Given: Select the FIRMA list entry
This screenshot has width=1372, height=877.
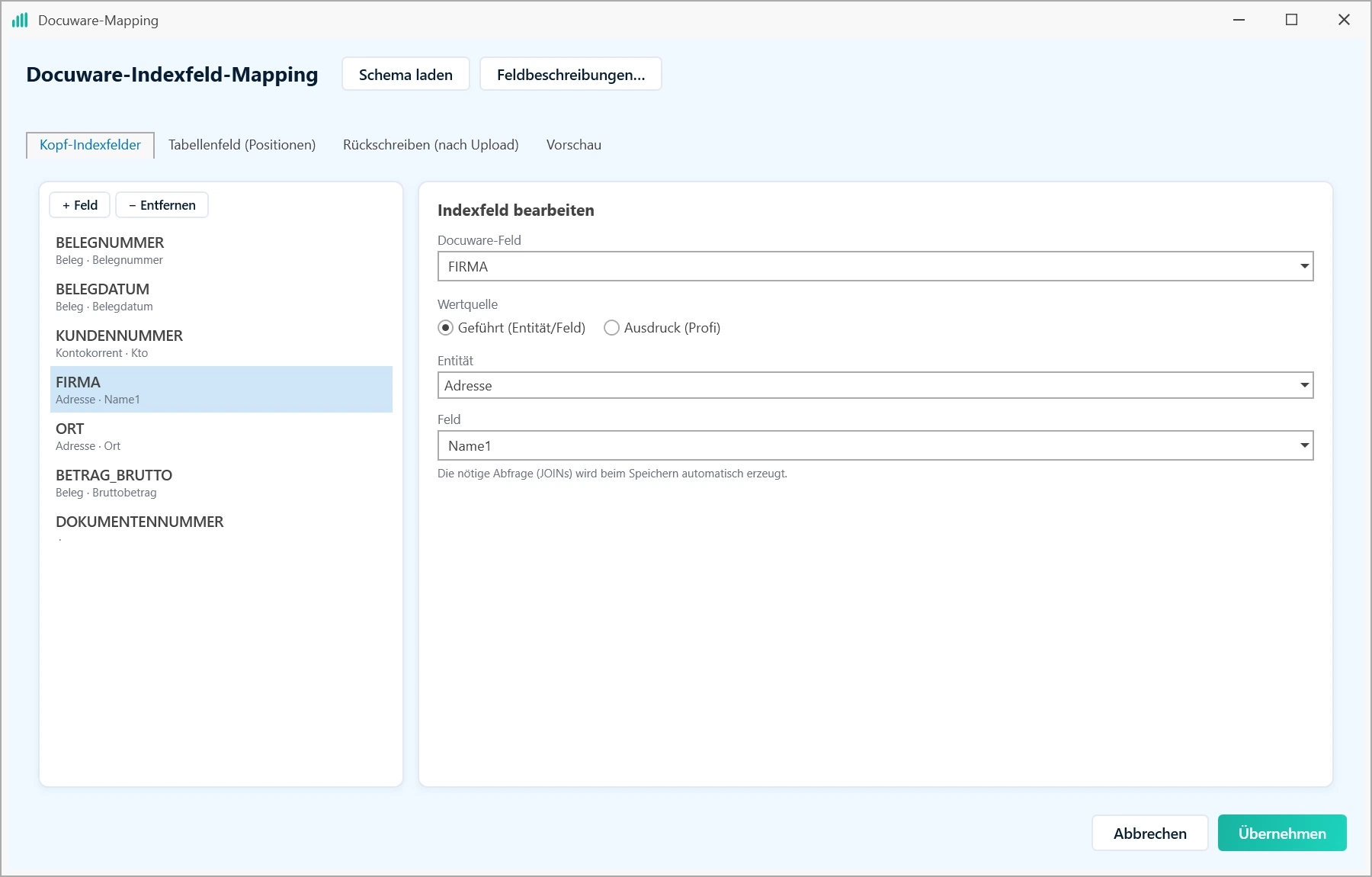Looking at the screenshot, I should 221,390.
